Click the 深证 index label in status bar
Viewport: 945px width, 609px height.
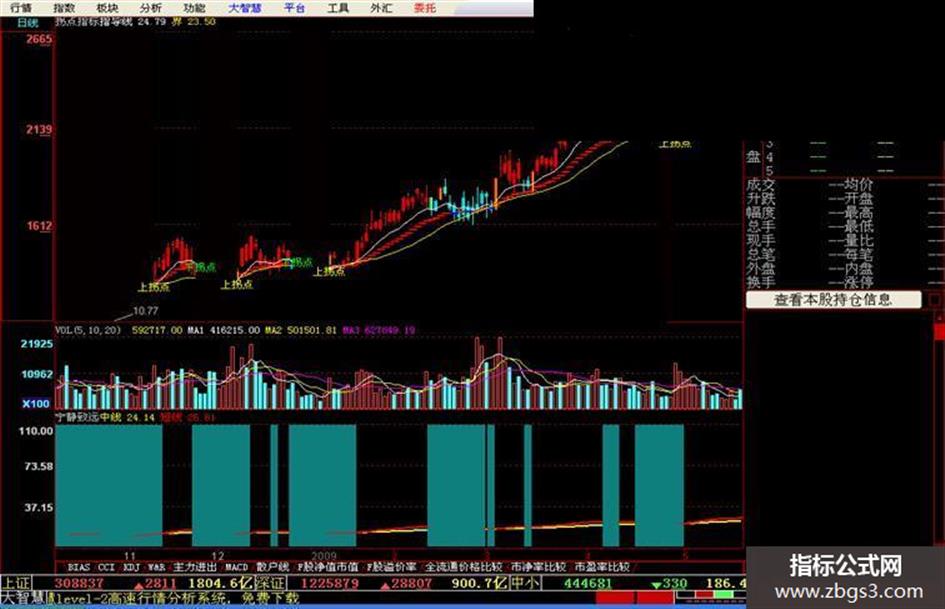pyautogui.click(x=270, y=583)
